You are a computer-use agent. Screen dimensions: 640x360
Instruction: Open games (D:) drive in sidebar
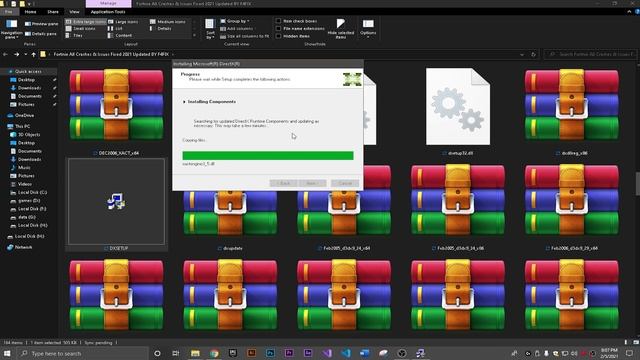point(25,200)
